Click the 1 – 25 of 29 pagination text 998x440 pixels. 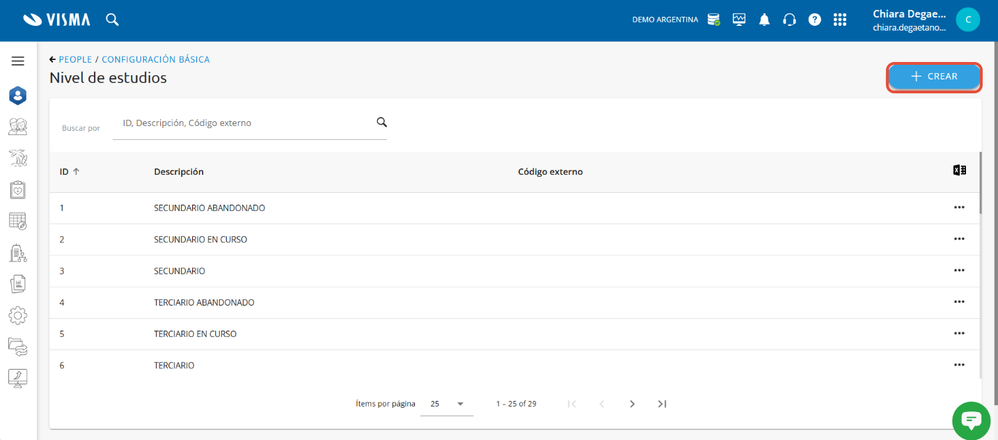pos(516,404)
